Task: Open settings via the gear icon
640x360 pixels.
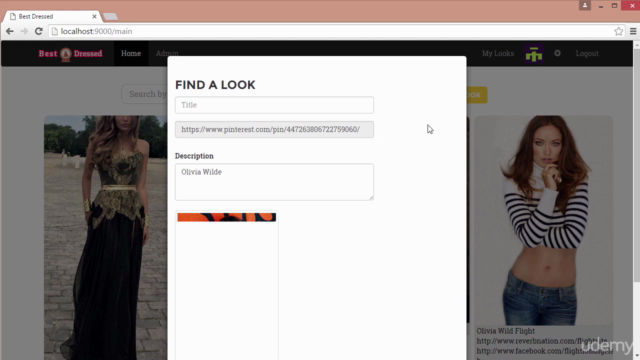Action: pos(557,53)
